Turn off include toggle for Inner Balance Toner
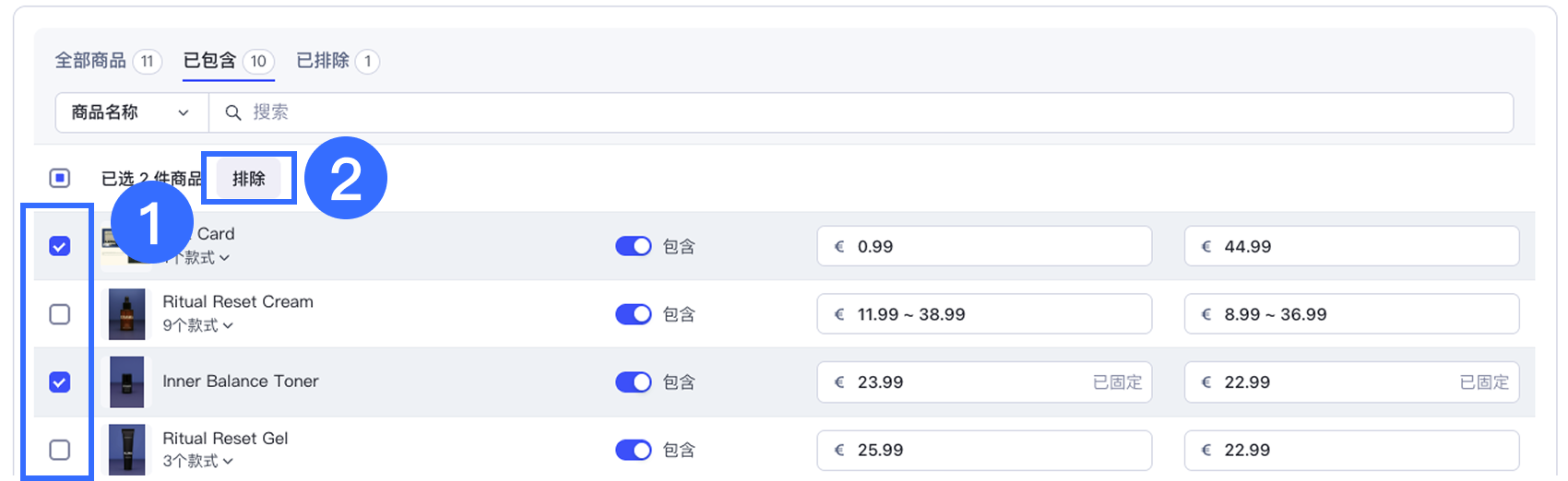This screenshot has width=1568, height=481. pyautogui.click(x=633, y=381)
